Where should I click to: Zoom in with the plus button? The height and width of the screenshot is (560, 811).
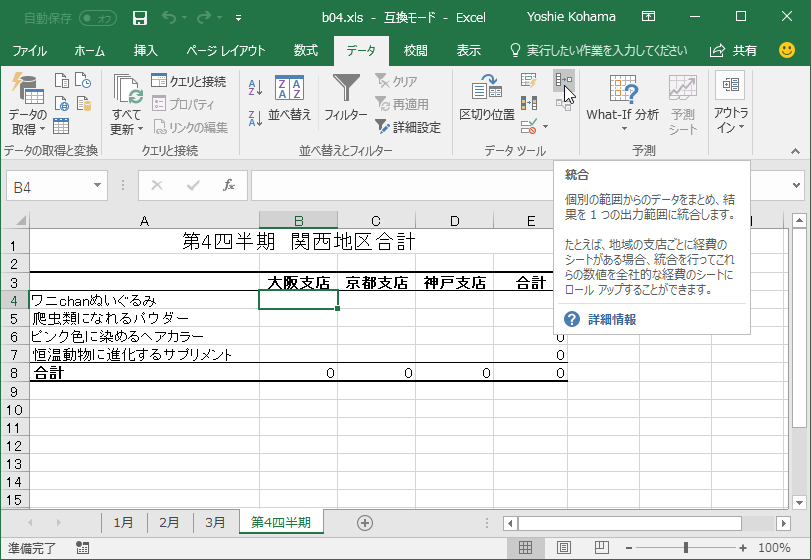click(x=743, y=547)
